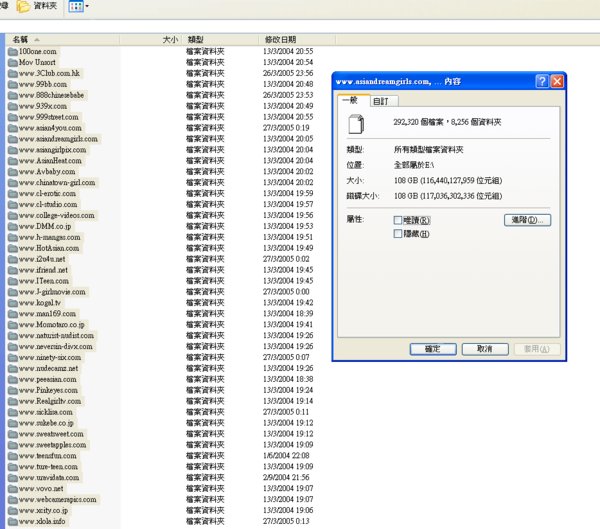Image resolution: width=600 pixels, height=529 pixels.
Task: Select the www.cl-studio.com folder icon
Action: 13,204
